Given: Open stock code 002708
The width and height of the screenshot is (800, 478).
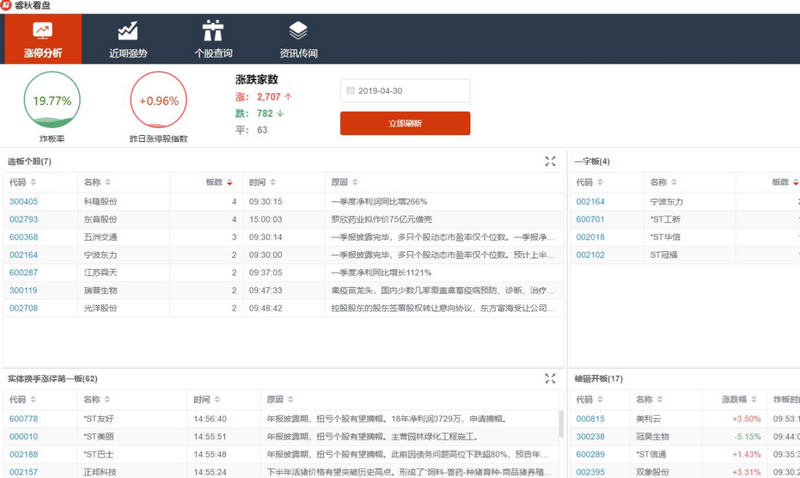Looking at the screenshot, I should pos(23,308).
